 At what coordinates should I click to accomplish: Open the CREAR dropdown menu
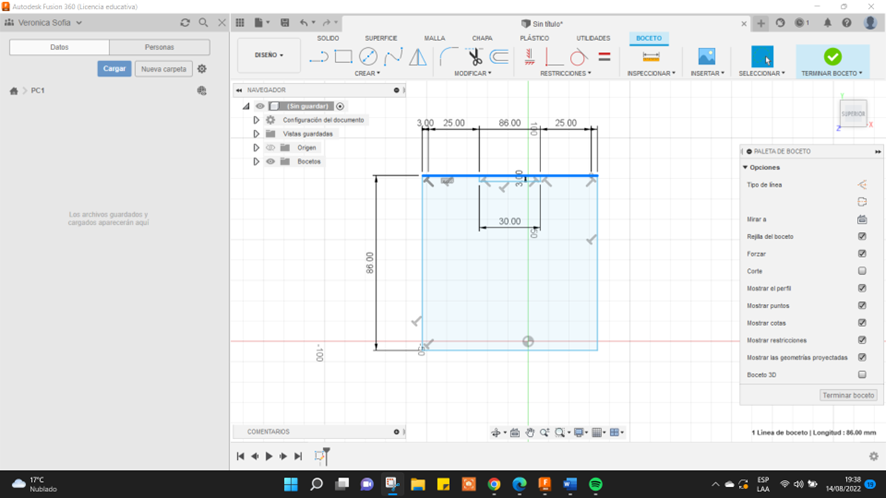click(x=367, y=73)
